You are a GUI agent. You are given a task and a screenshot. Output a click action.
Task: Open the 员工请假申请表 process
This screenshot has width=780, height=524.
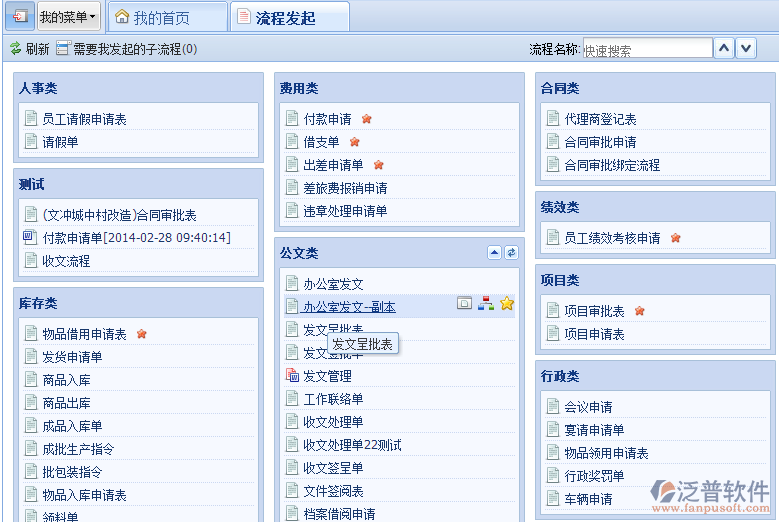[x=84, y=119]
